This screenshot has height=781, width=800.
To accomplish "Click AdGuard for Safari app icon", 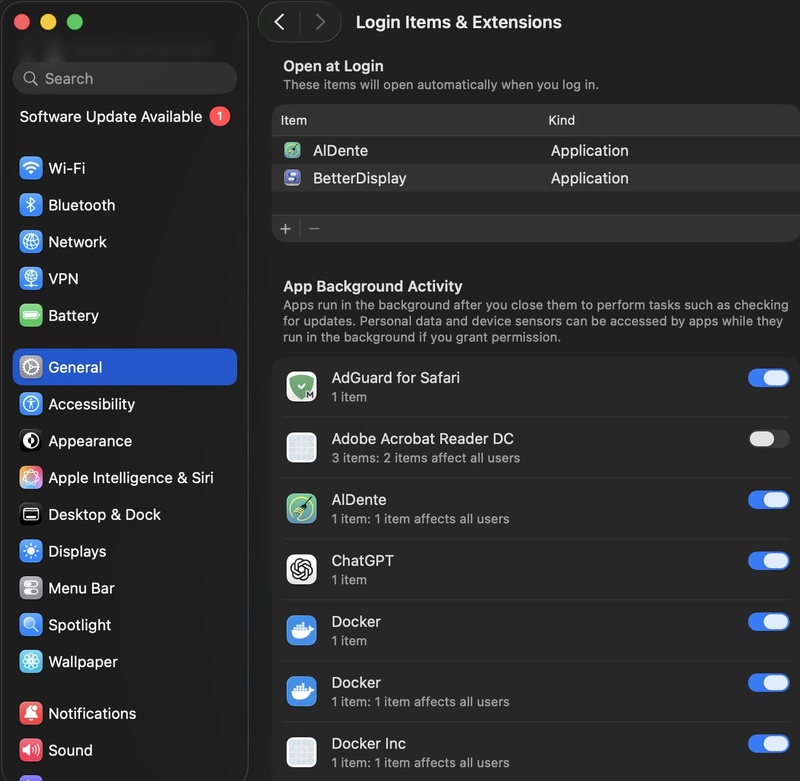I will pos(302,386).
